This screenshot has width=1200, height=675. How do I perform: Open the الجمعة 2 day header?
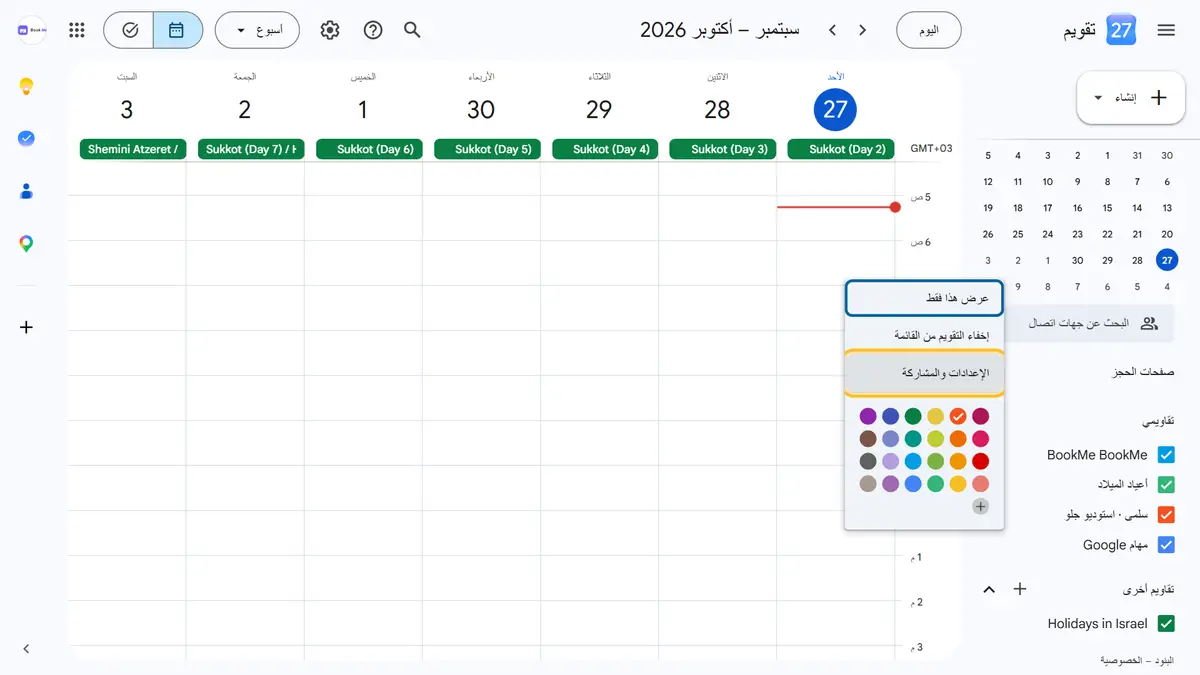click(245, 109)
